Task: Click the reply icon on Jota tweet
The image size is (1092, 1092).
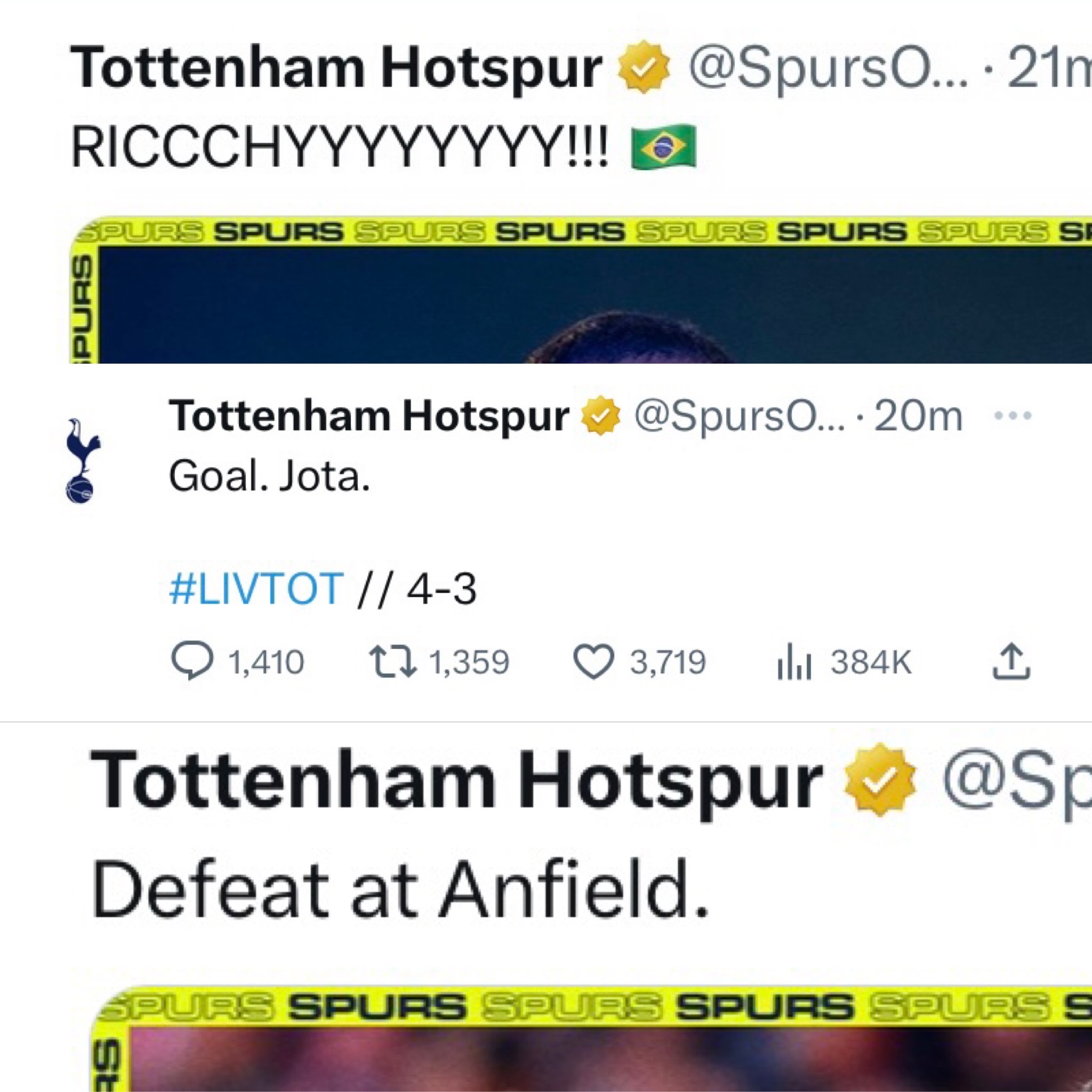Action: tap(192, 661)
